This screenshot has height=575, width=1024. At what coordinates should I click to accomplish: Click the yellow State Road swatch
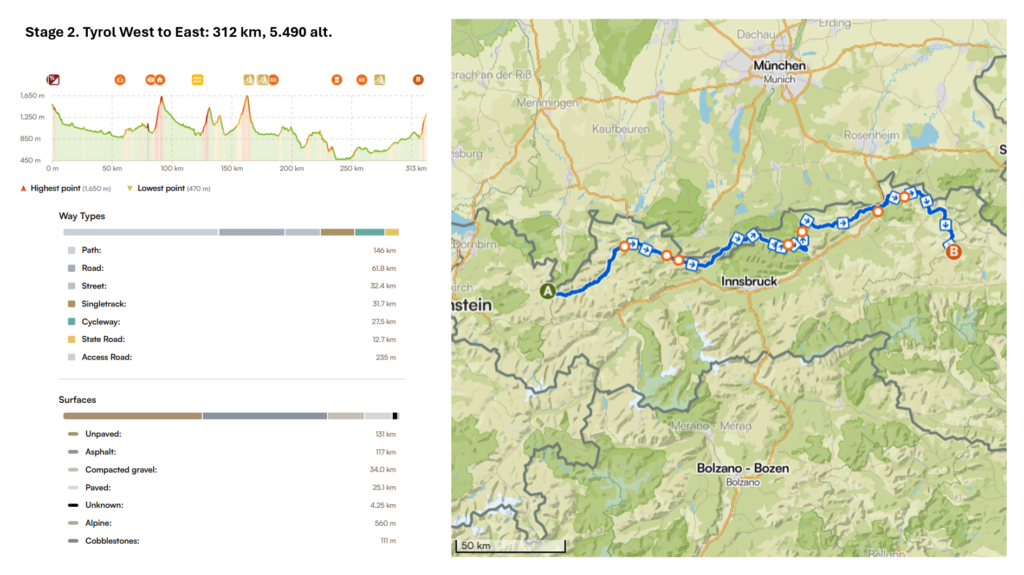click(71, 339)
